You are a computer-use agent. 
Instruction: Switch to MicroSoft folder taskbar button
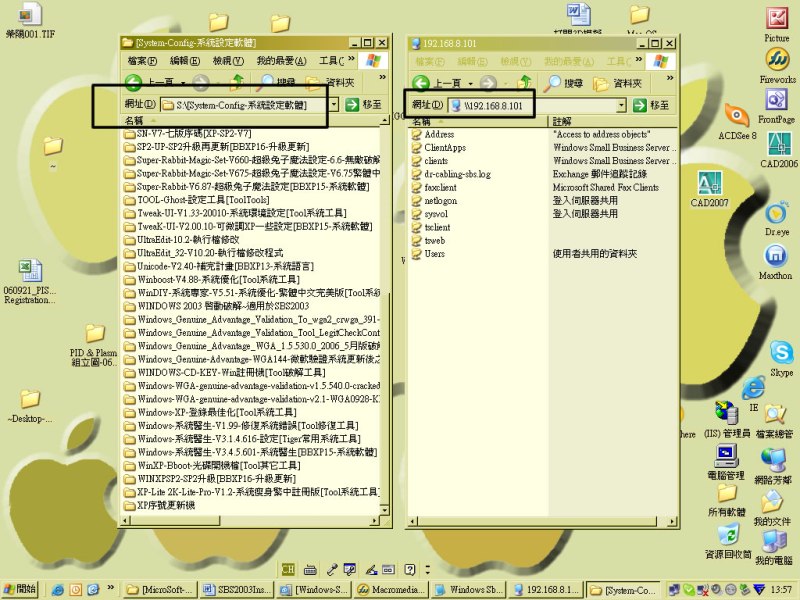pyautogui.click(x=159, y=589)
